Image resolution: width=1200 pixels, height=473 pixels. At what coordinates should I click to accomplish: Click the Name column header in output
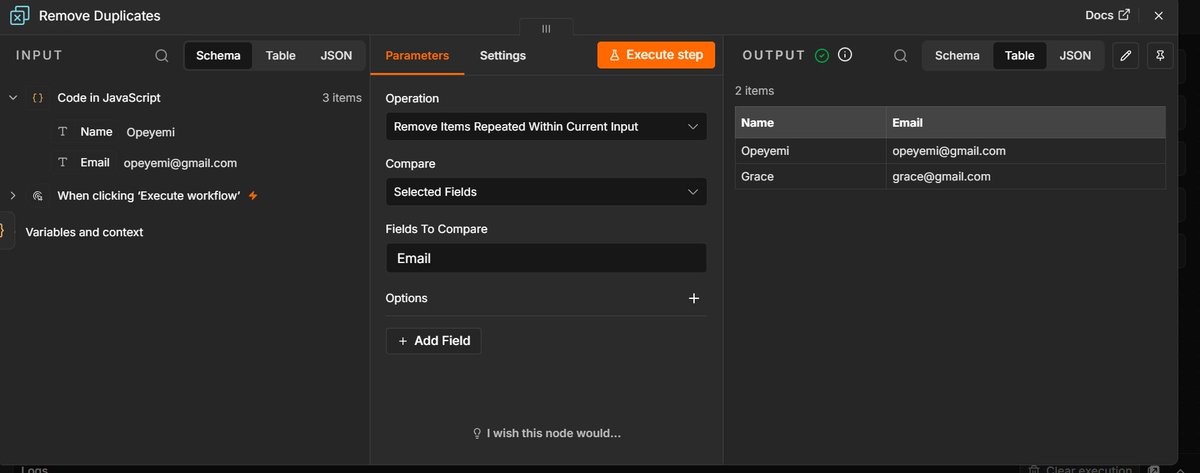pyautogui.click(x=811, y=123)
